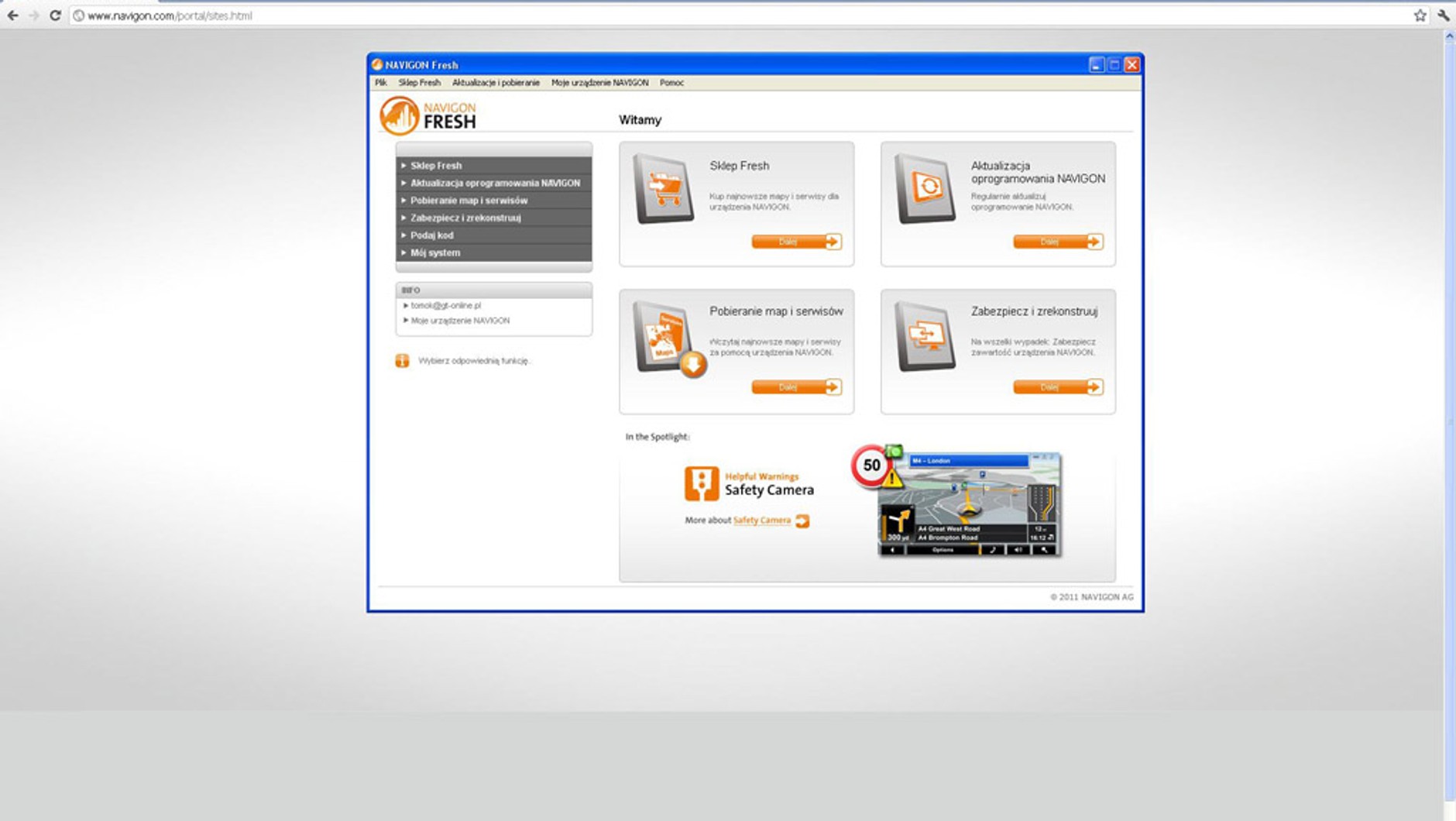The height and width of the screenshot is (821, 1456).
Task: Click the Sklep Fresh shopping cart icon
Action: 664,189
